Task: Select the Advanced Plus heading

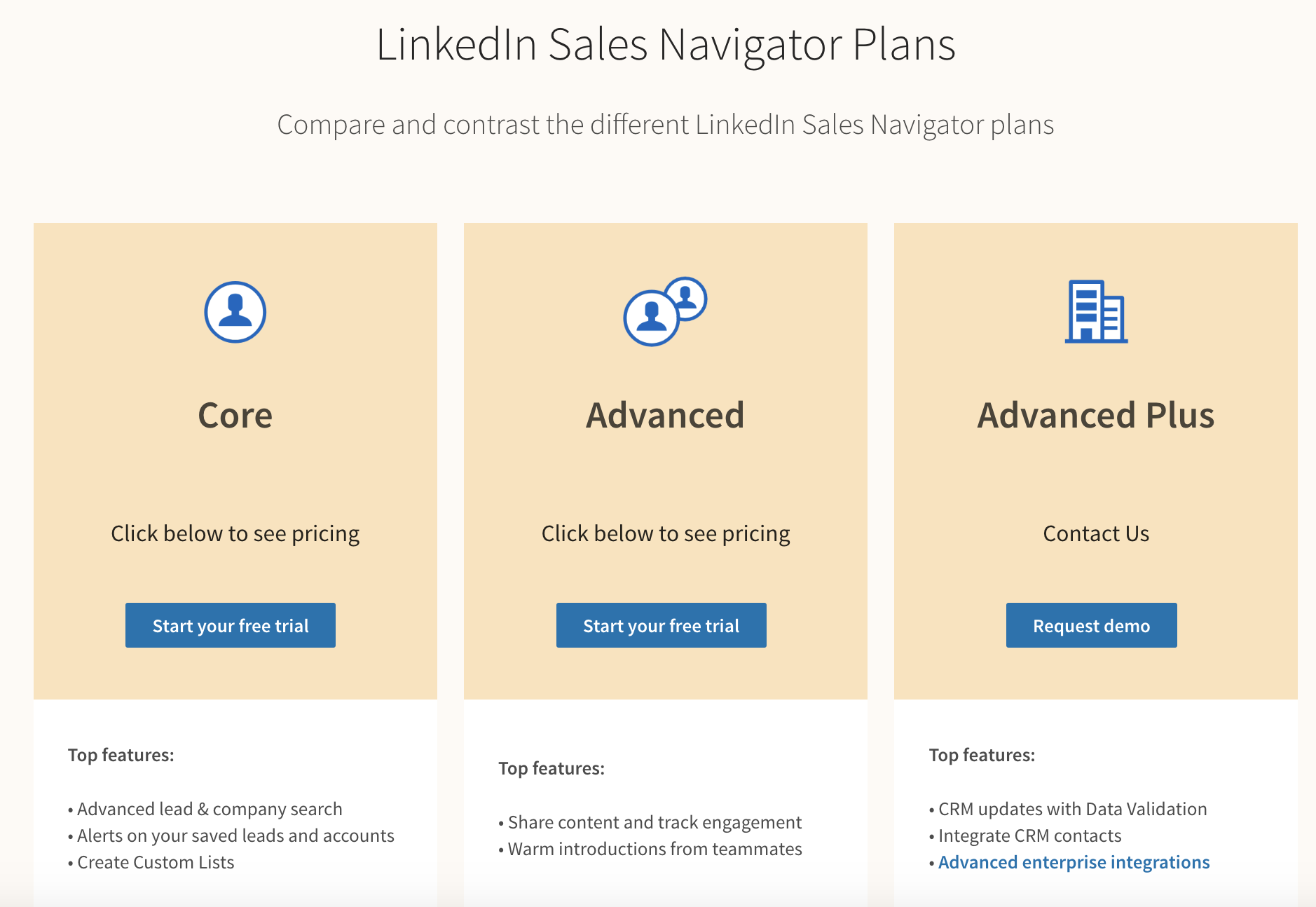Action: [1096, 415]
